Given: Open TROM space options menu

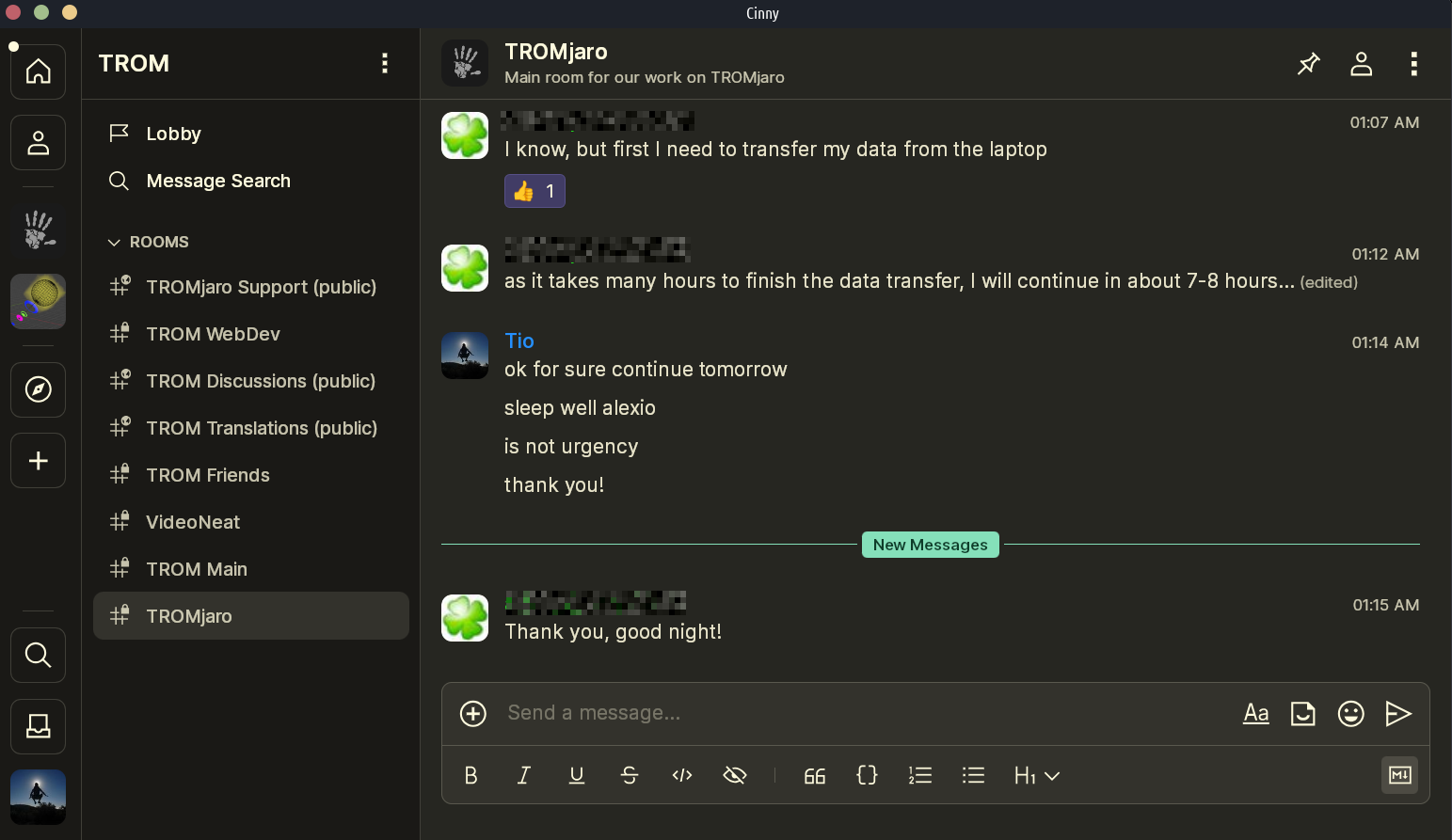Looking at the screenshot, I should 384,63.
